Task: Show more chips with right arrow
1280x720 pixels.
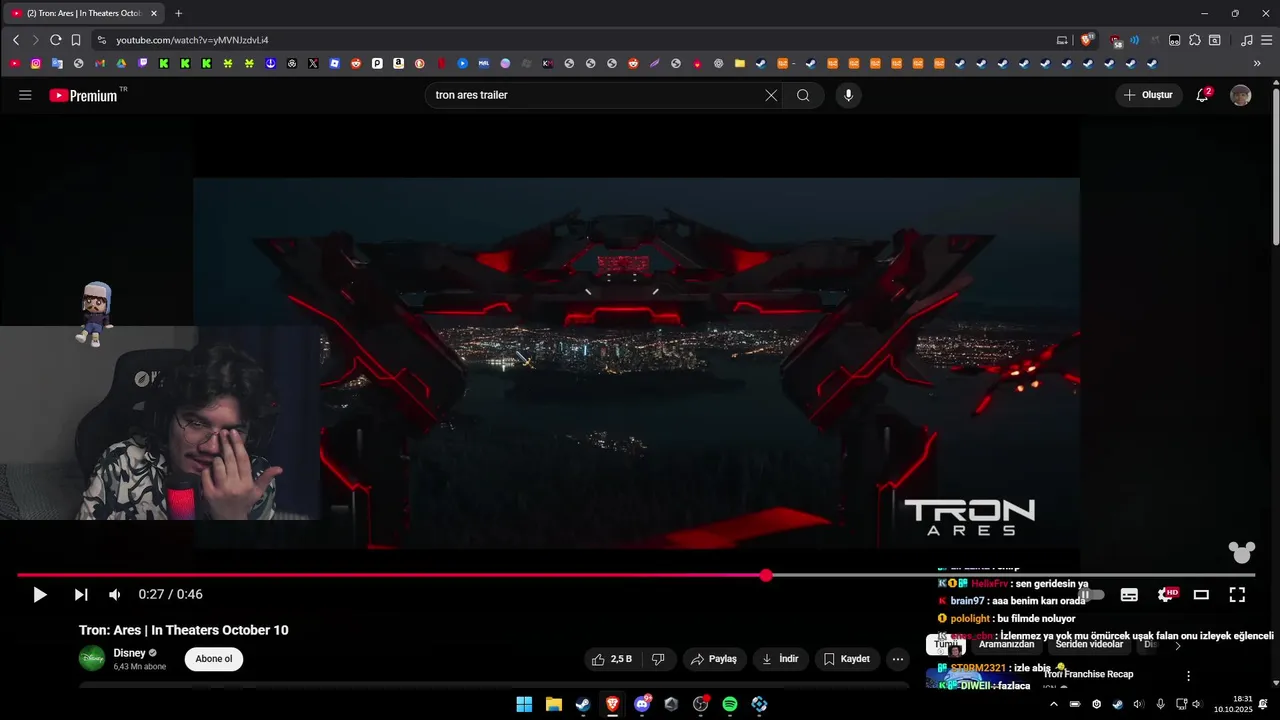Action: pos(1177,646)
